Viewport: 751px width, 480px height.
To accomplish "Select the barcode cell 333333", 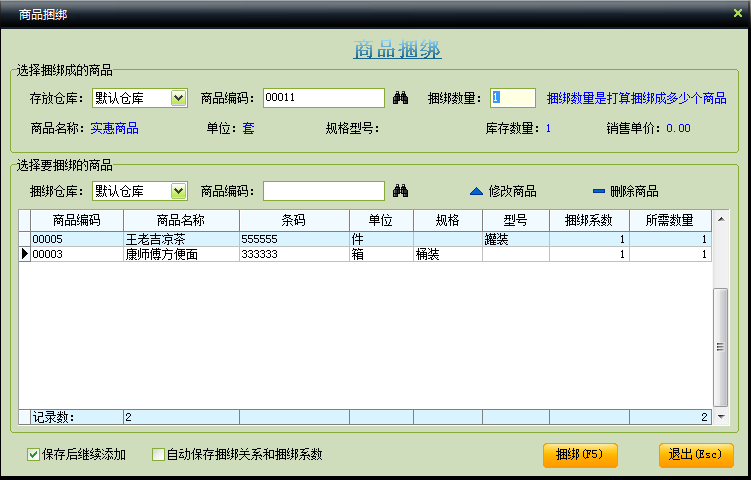I will (294, 254).
